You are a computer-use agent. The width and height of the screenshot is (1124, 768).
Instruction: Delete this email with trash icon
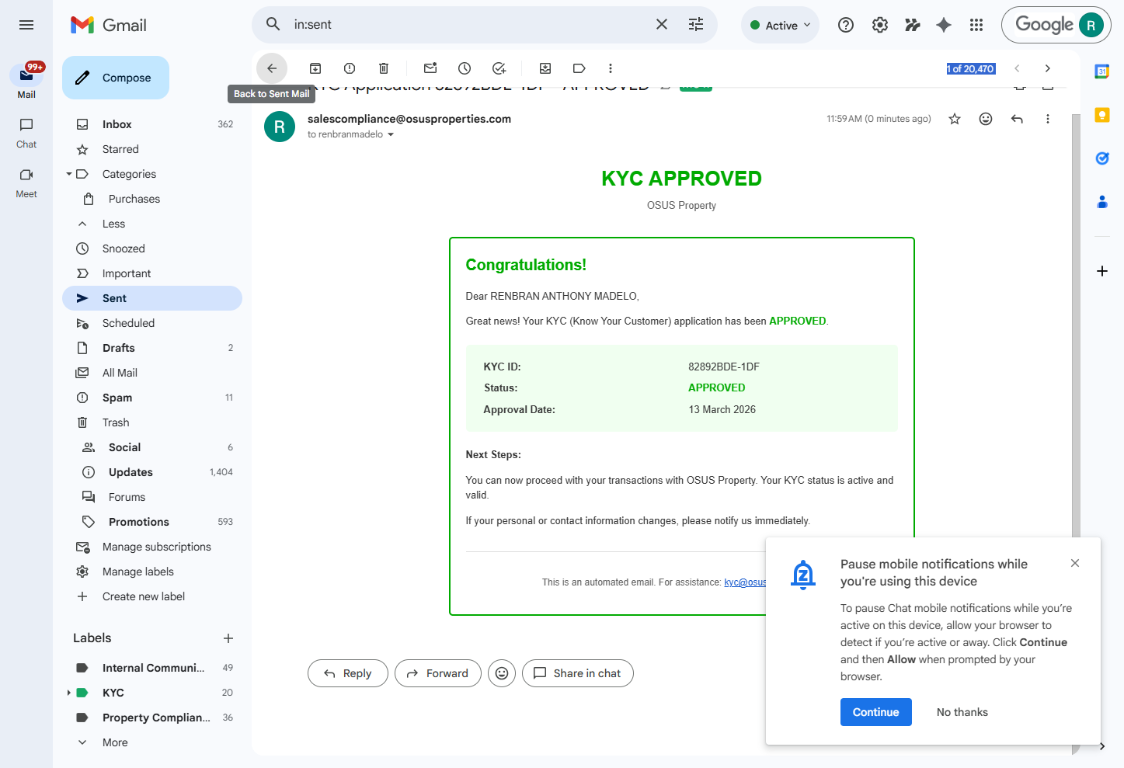coord(384,68)
